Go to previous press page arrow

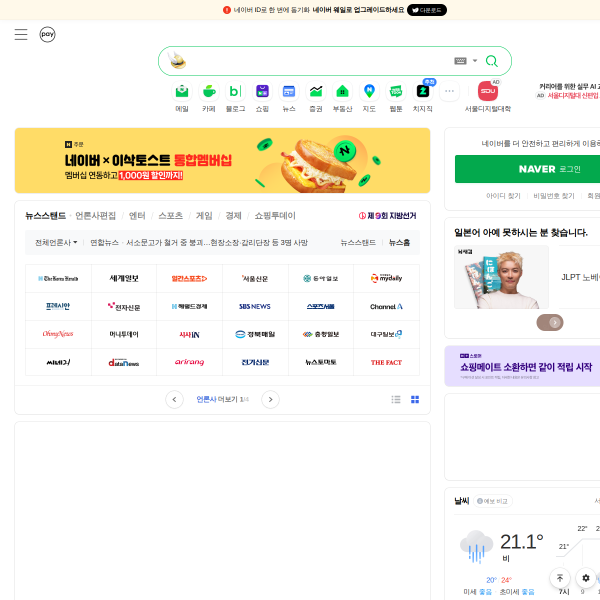click(174, 399)
